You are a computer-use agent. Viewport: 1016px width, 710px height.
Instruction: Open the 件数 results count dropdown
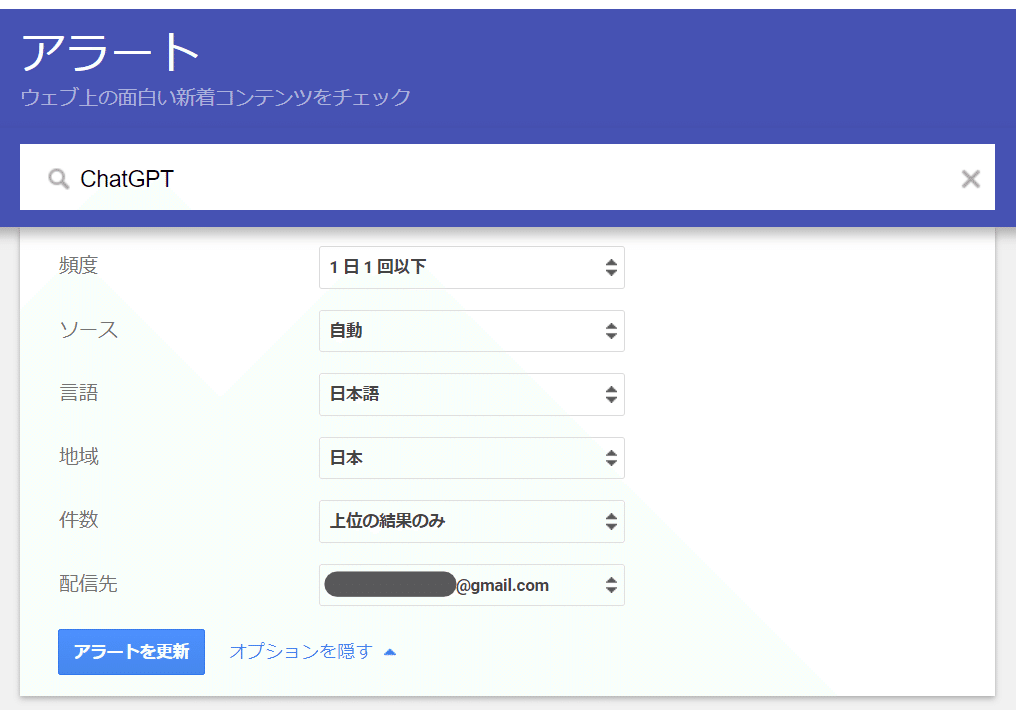472,521
